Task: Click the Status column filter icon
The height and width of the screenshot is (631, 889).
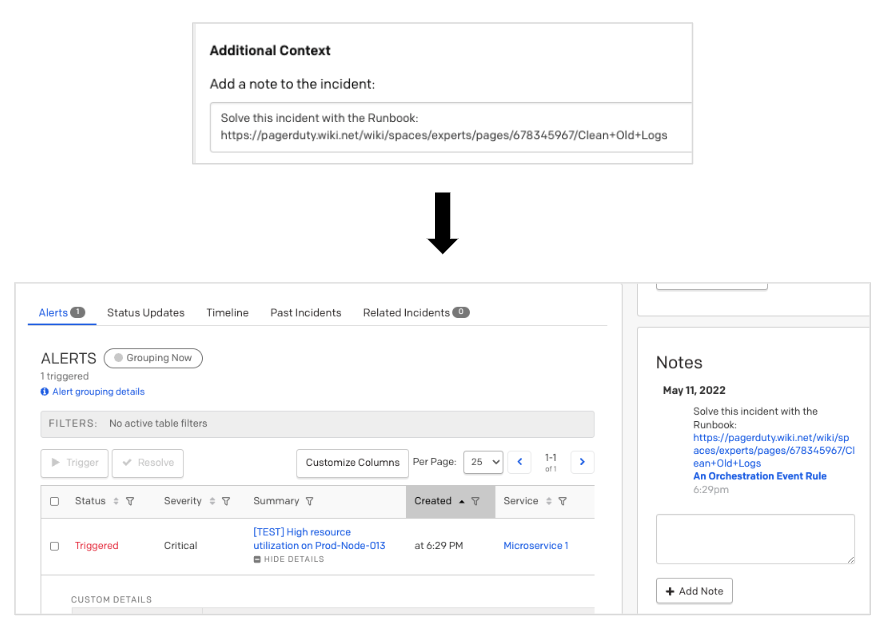Action: [x=130, y=501]
